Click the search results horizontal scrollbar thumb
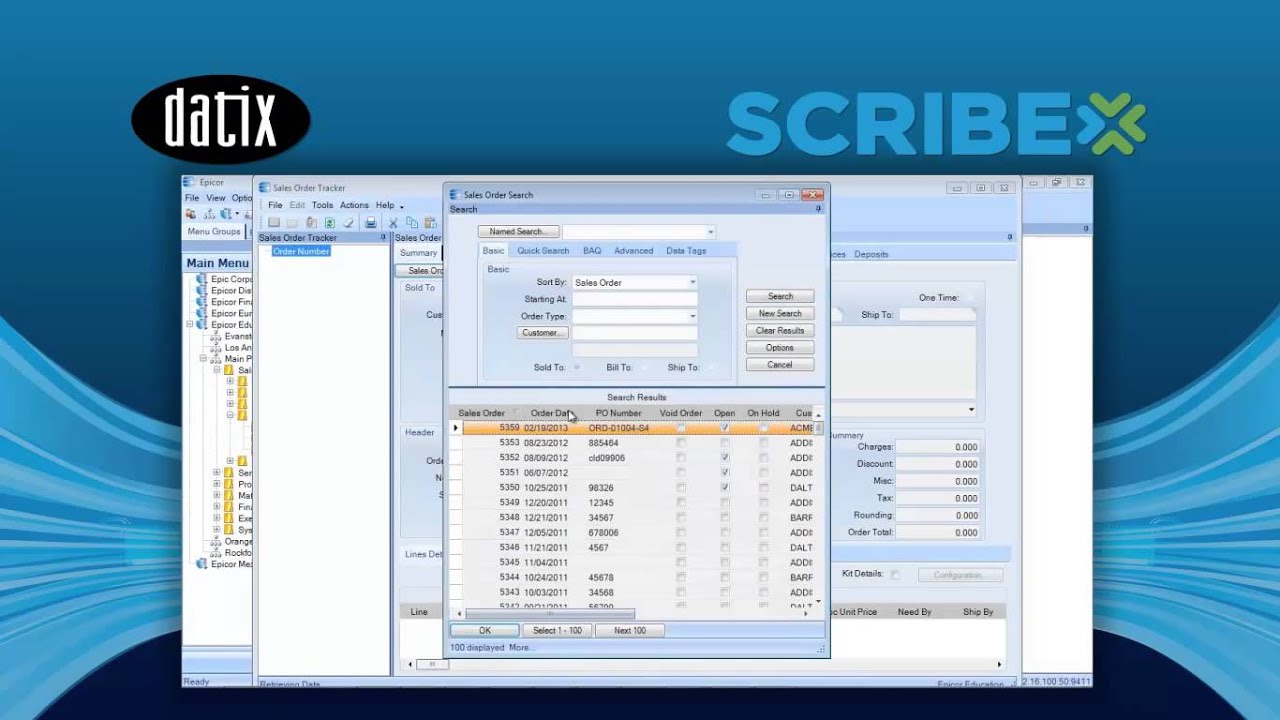Screen dimensions: 1280x720 pos(550,614)
